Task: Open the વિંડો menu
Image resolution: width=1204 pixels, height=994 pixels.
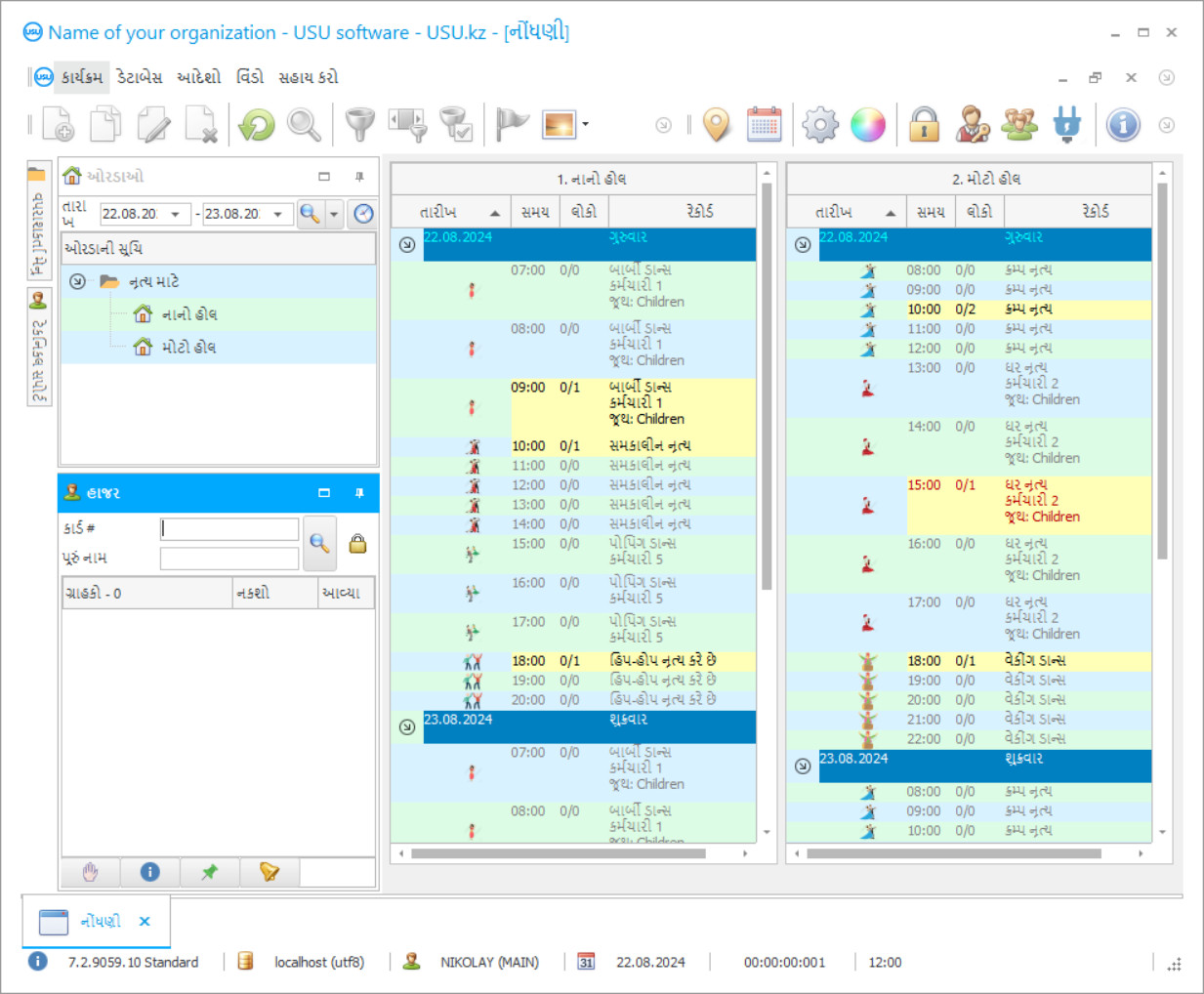Action: [250, 77]
